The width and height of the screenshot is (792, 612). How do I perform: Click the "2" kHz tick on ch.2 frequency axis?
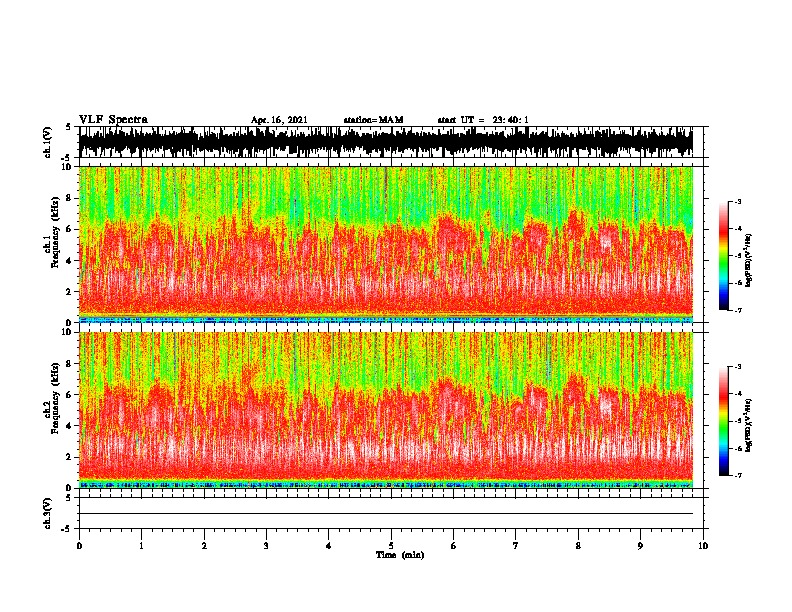click(x=69, y=457)
